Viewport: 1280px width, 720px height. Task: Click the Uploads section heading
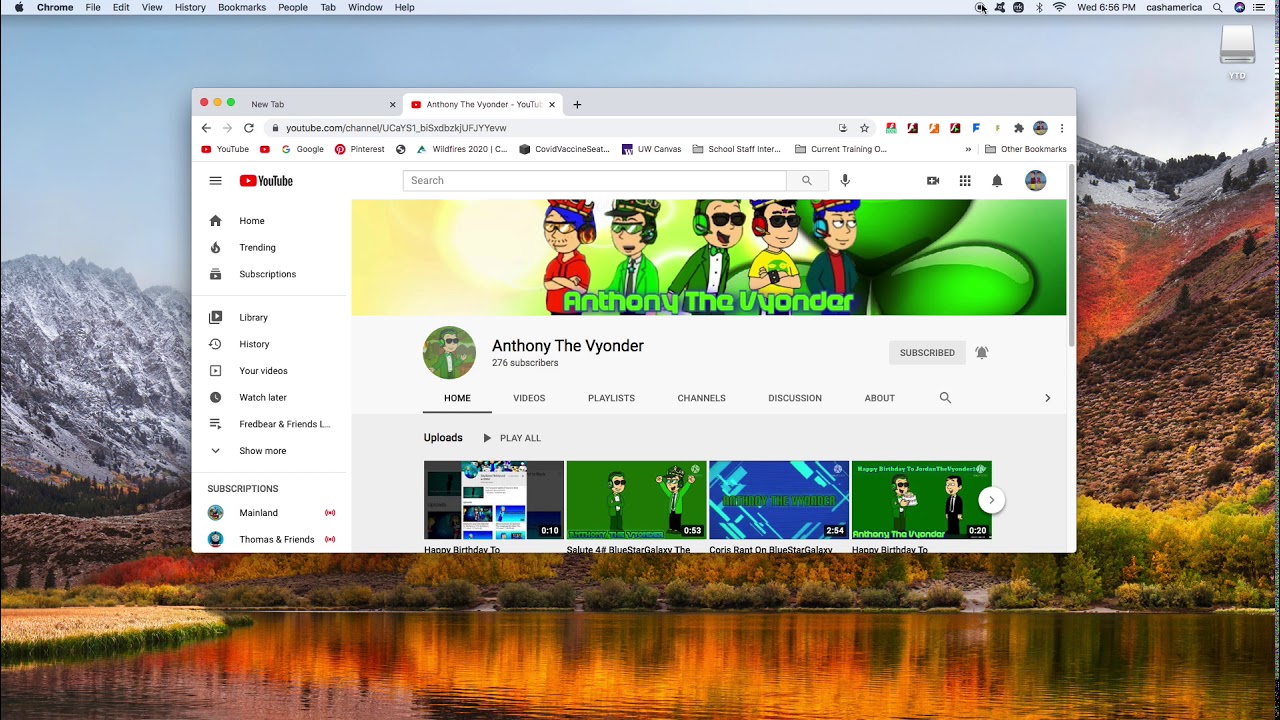443,438
